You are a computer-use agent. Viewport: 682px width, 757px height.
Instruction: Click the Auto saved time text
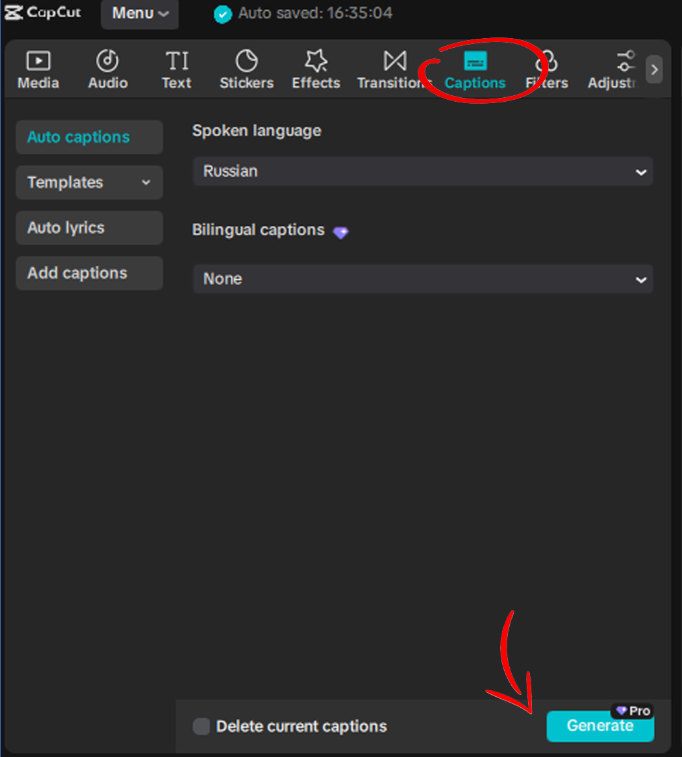point(315,13)
